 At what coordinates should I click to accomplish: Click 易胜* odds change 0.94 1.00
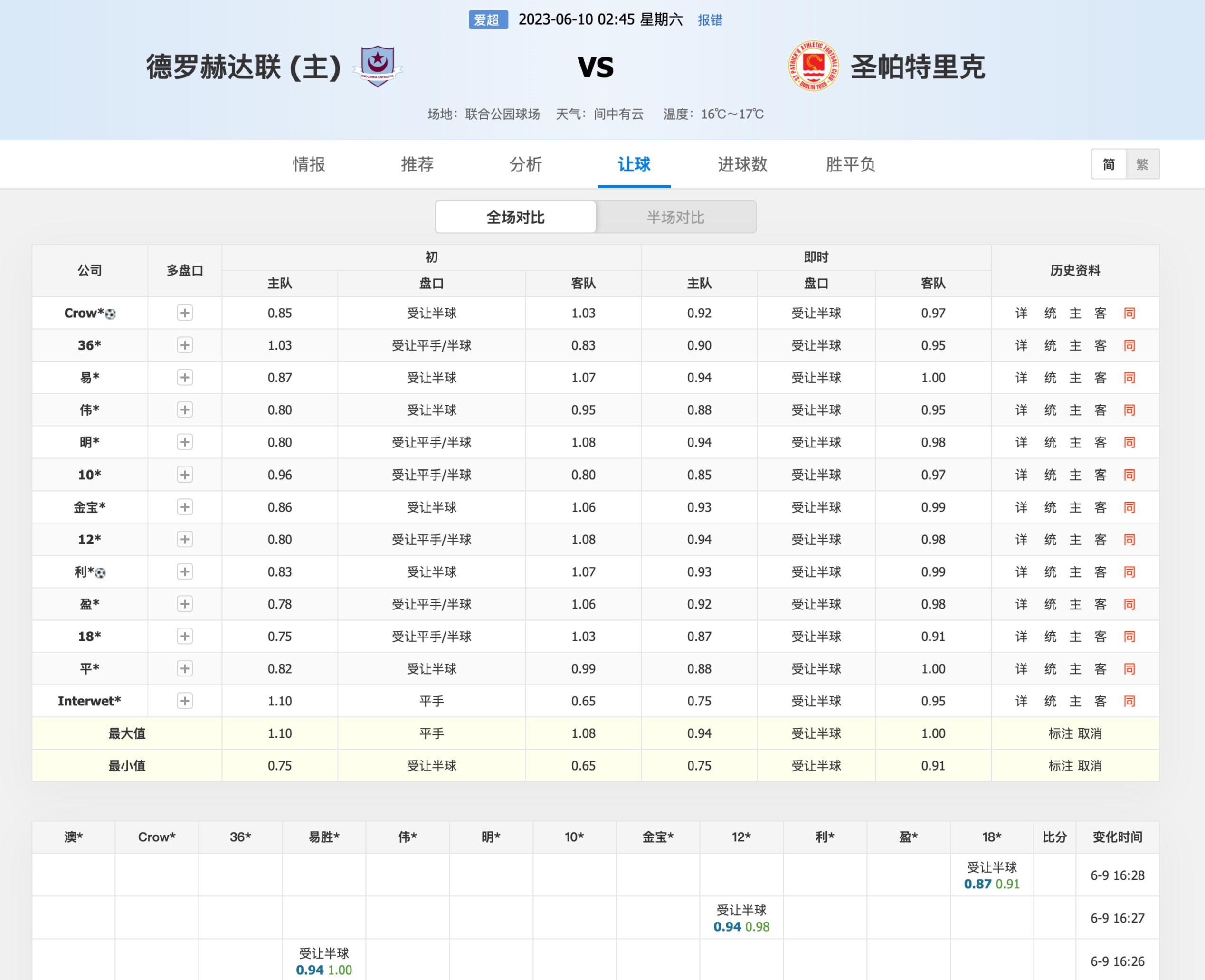[324, 970]
